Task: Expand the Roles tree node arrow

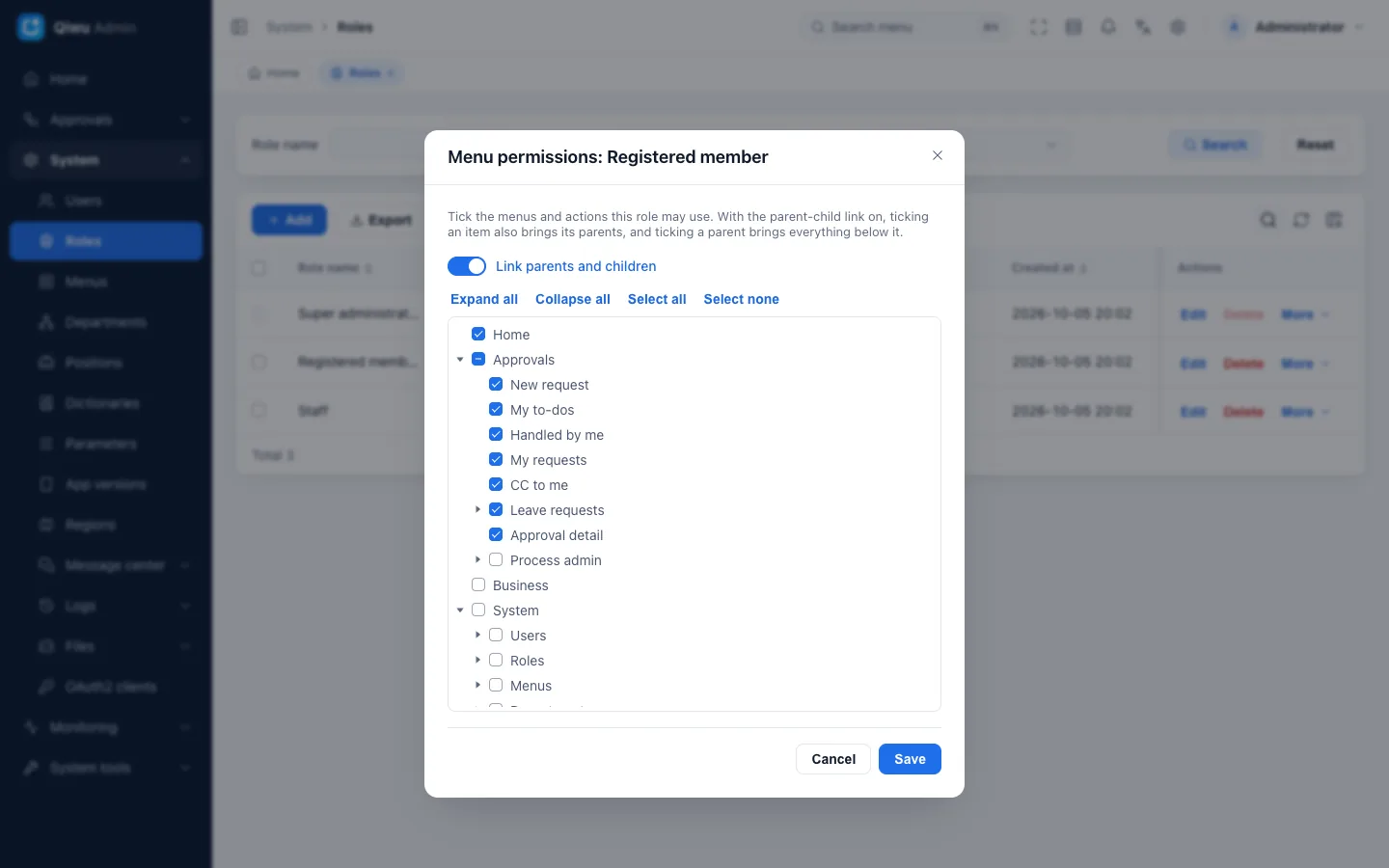Action: 477,660
